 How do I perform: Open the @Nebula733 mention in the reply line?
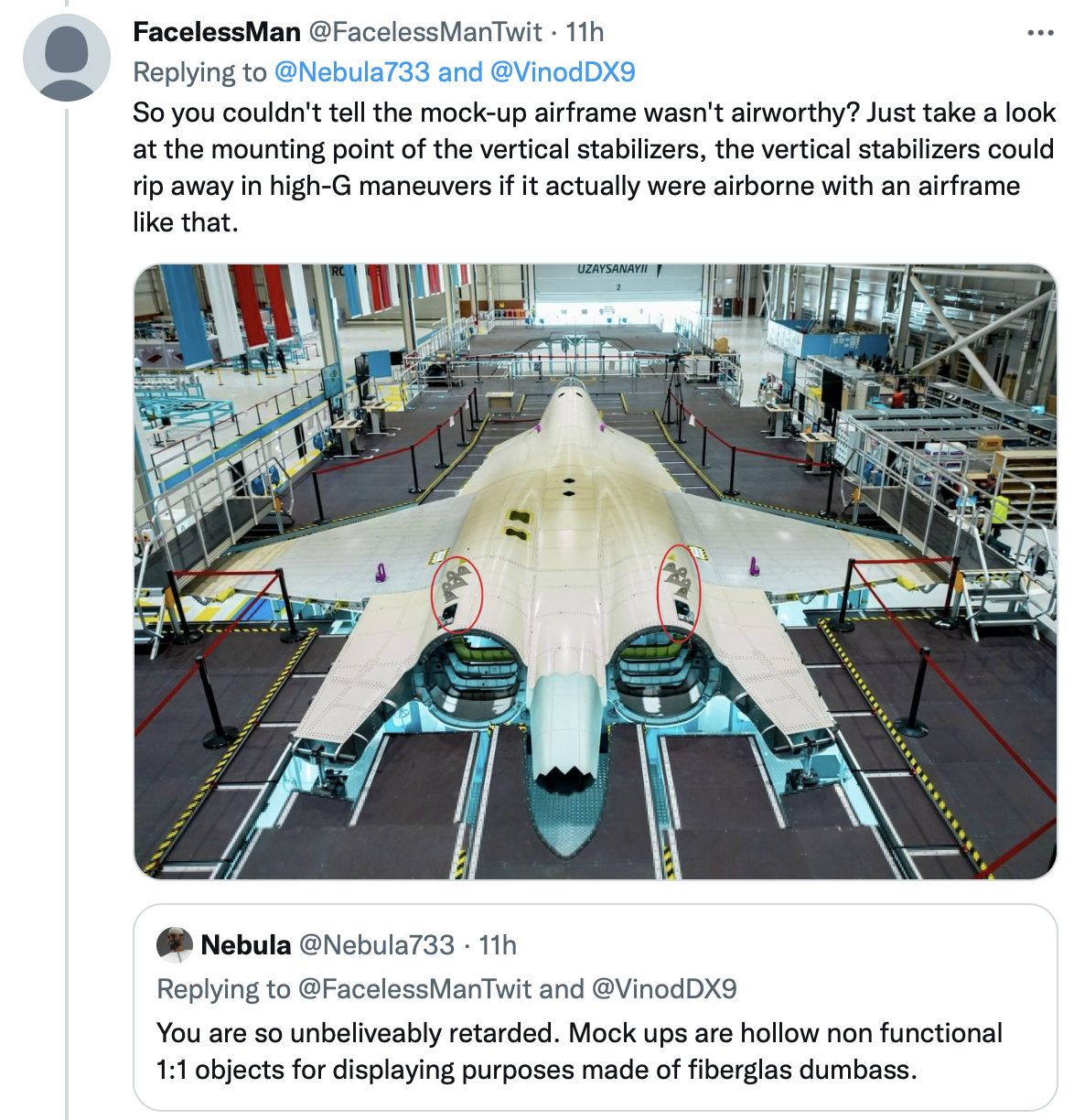pos(351,72)
